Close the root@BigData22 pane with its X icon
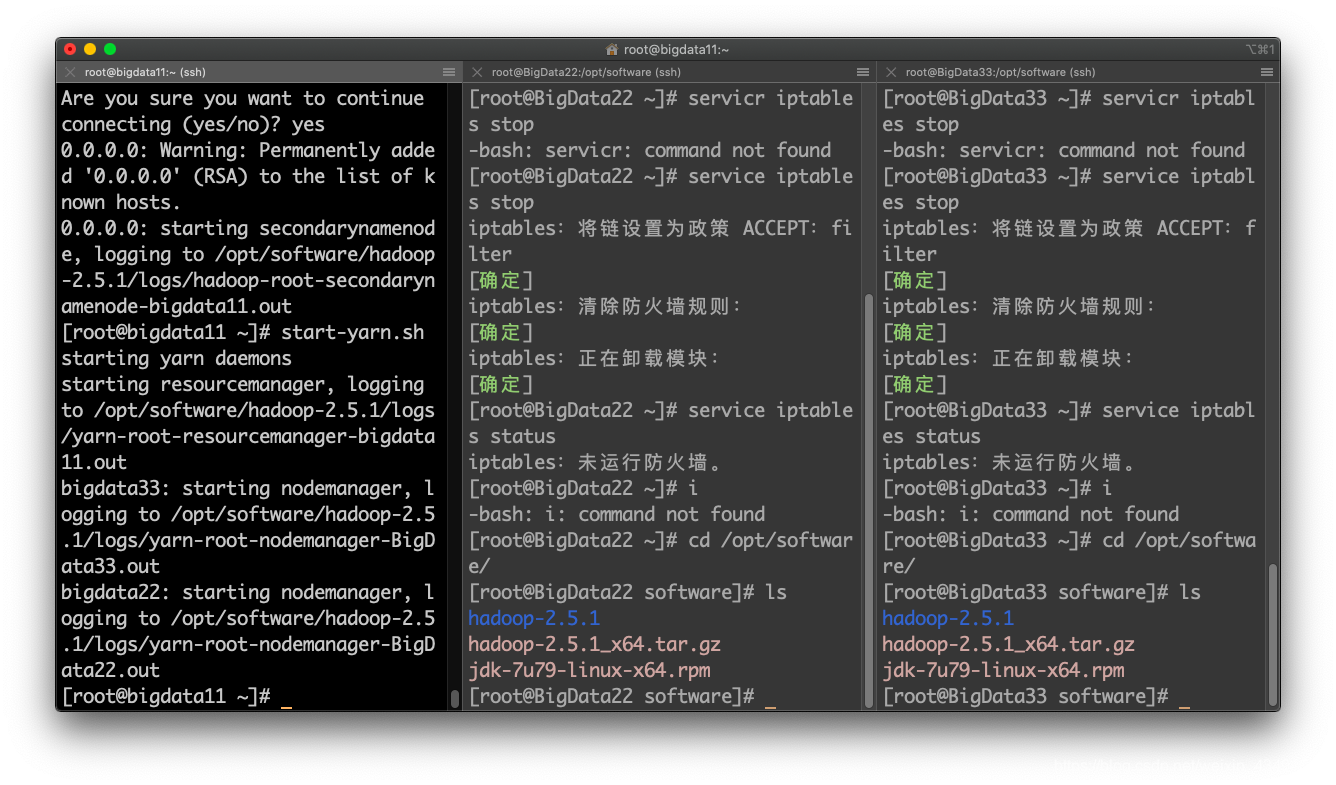Viewport: 1336px width, 785px height. click(477, 72)
